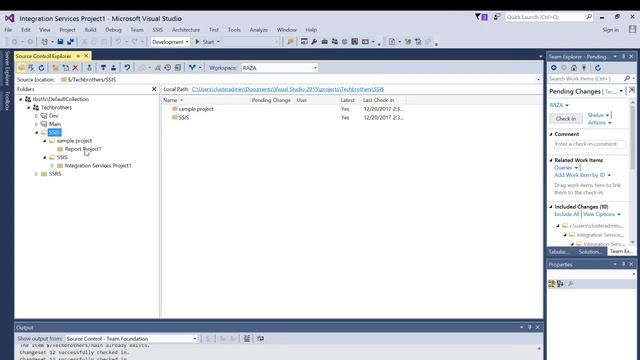Viewport: 640px width, 360px height.
Task: Toggle word wrap icon in Output toolbar
Action: 260,338
